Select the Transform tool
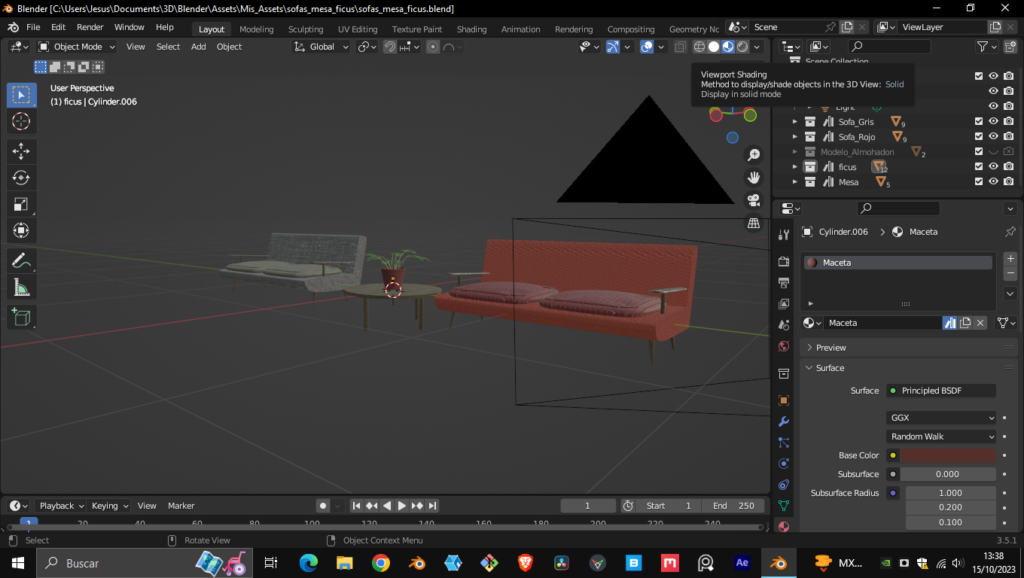Screen dimensions: 1024x578 (21, 231)
